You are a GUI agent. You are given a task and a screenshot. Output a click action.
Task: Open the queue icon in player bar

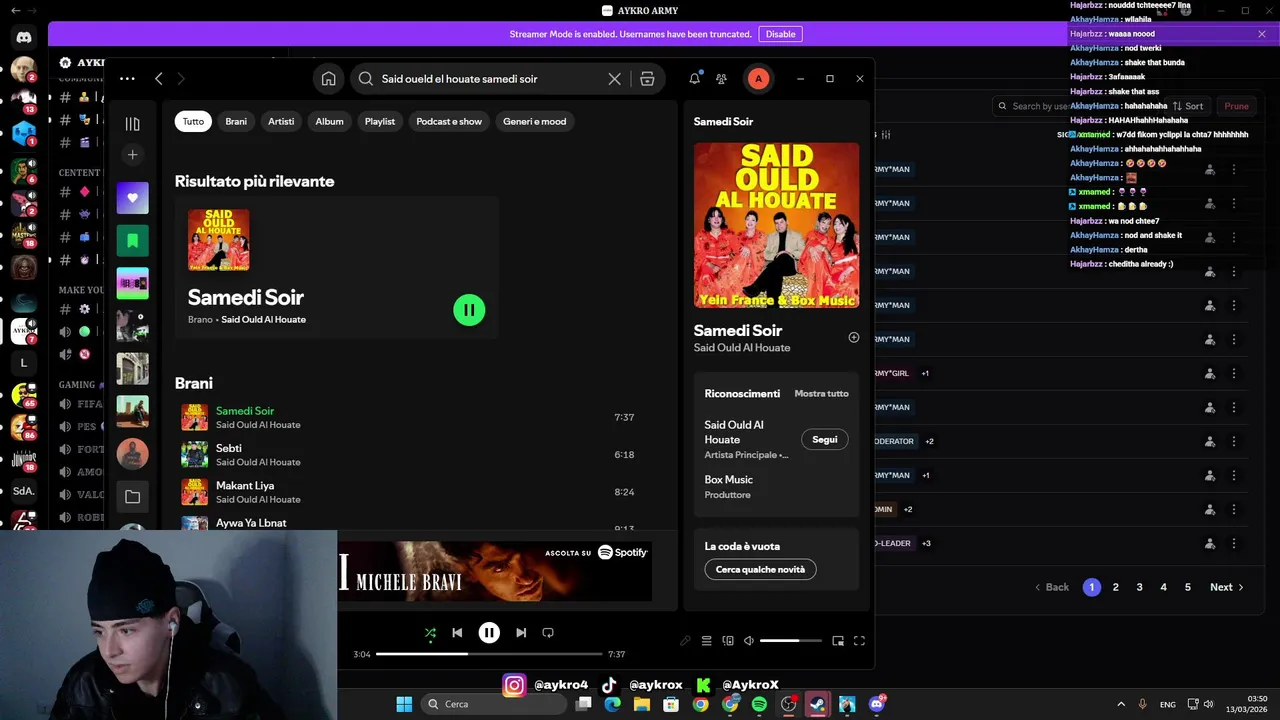706,641
